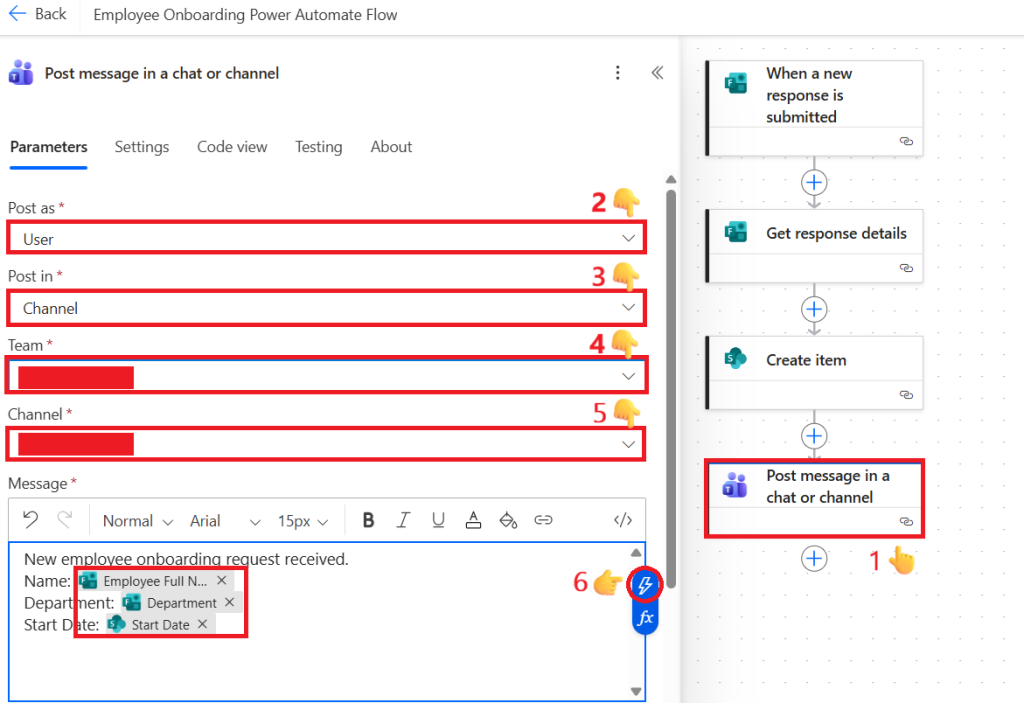The height and width of the screenshot is (703, 1024).
Task: Remove the Department dynamic content token
Action: click(229, 602)
